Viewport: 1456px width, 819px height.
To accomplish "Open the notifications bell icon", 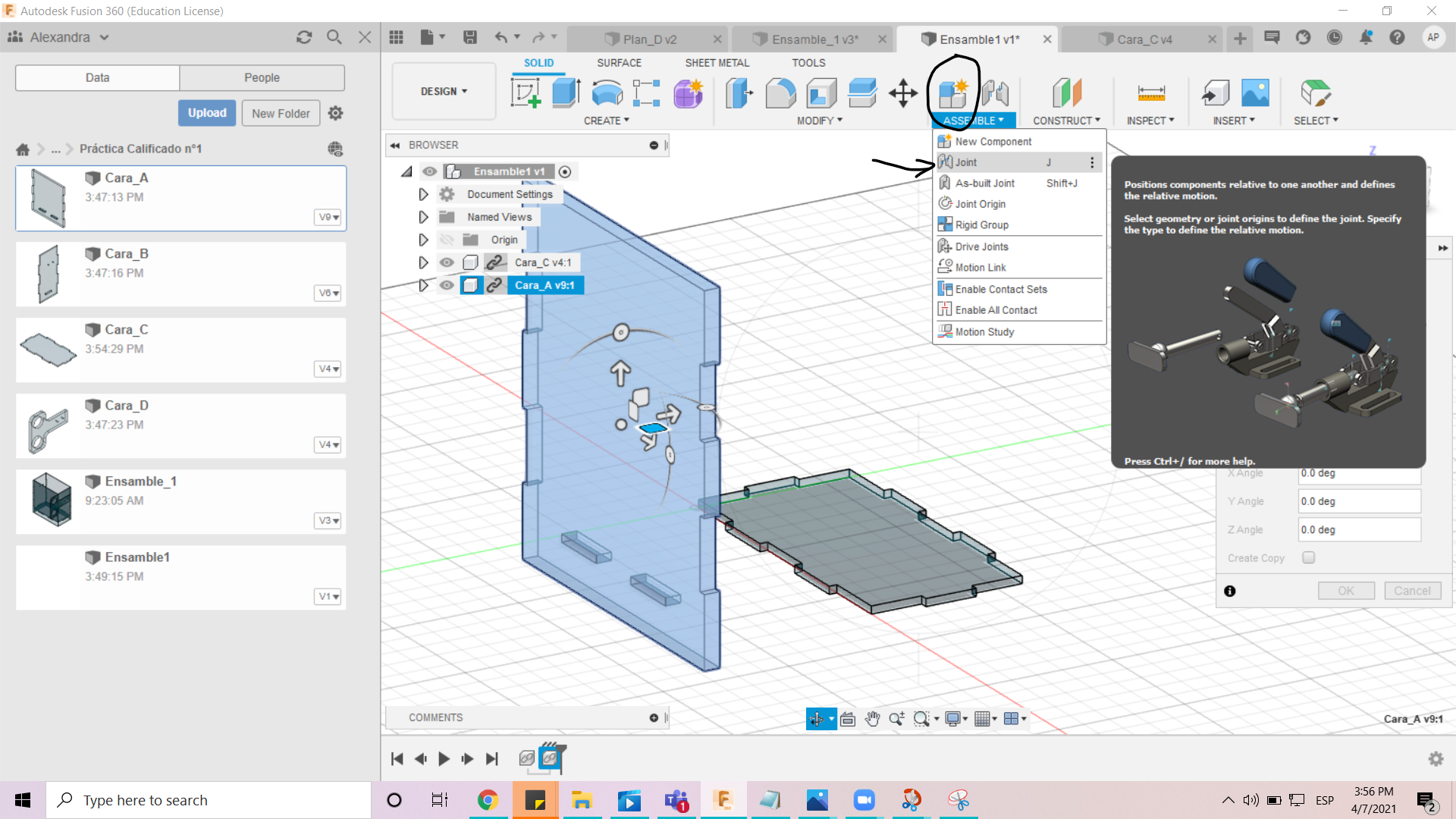I will (1366, 37).
